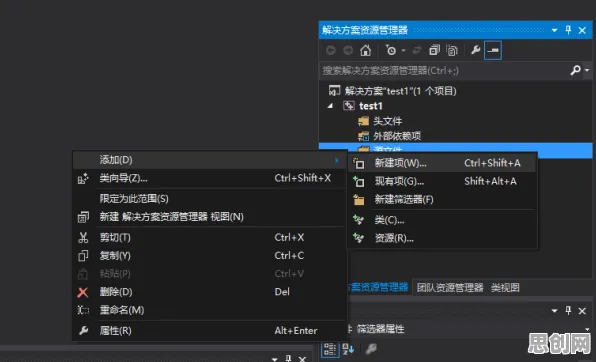Toggle the bottom-left panel auto-hide pin

point(288,358)
